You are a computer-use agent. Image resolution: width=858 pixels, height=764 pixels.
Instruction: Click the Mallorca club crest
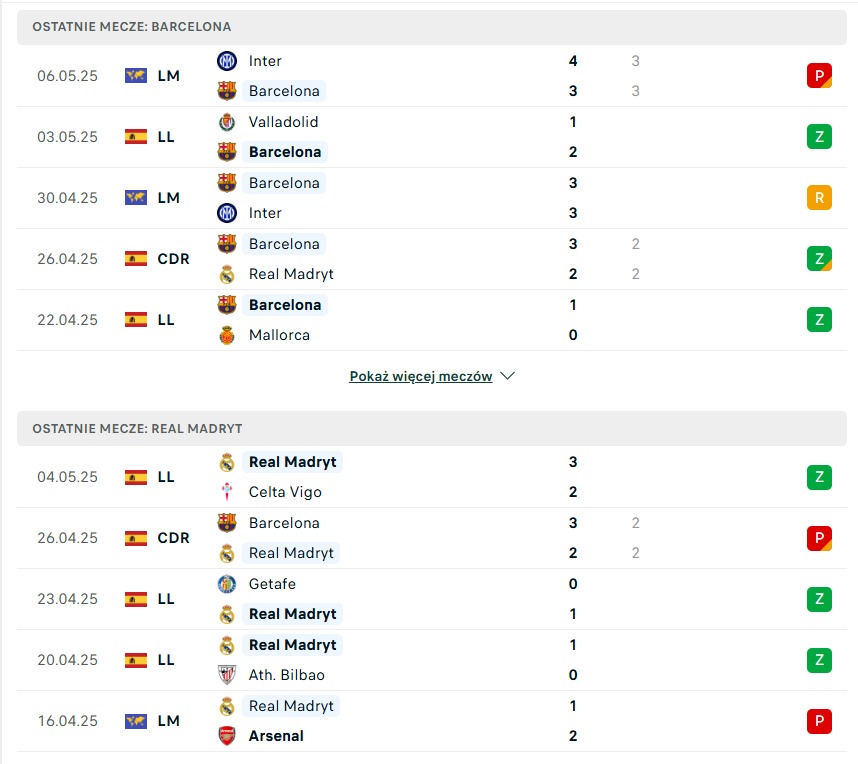(x=227, y=335)
